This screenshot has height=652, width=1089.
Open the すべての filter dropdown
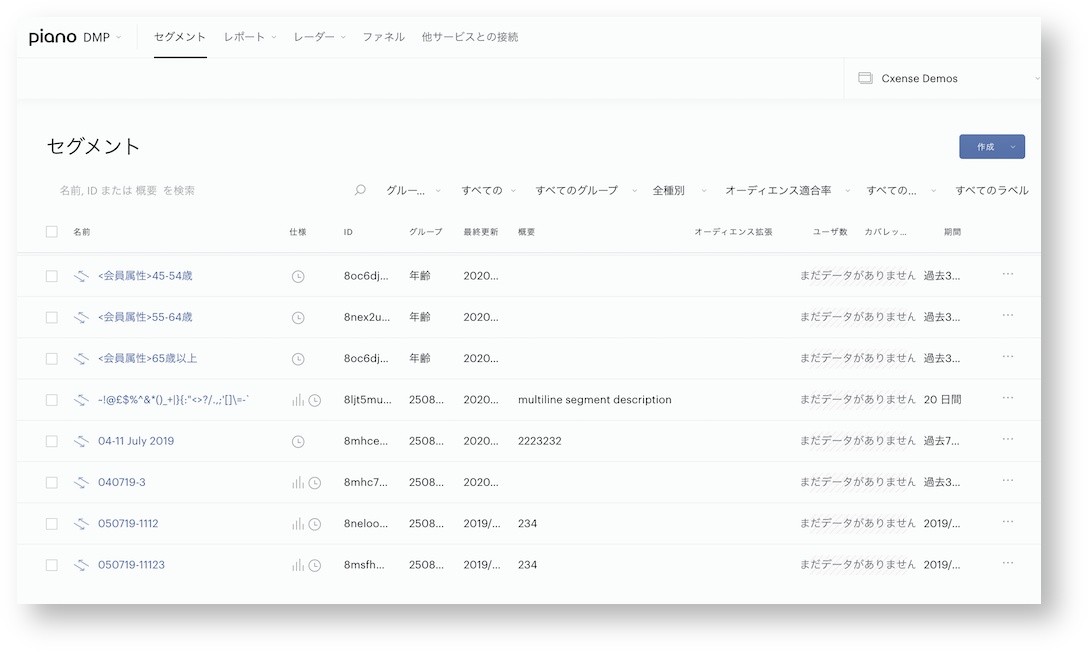pyautogui.click(x=488, y=190)
